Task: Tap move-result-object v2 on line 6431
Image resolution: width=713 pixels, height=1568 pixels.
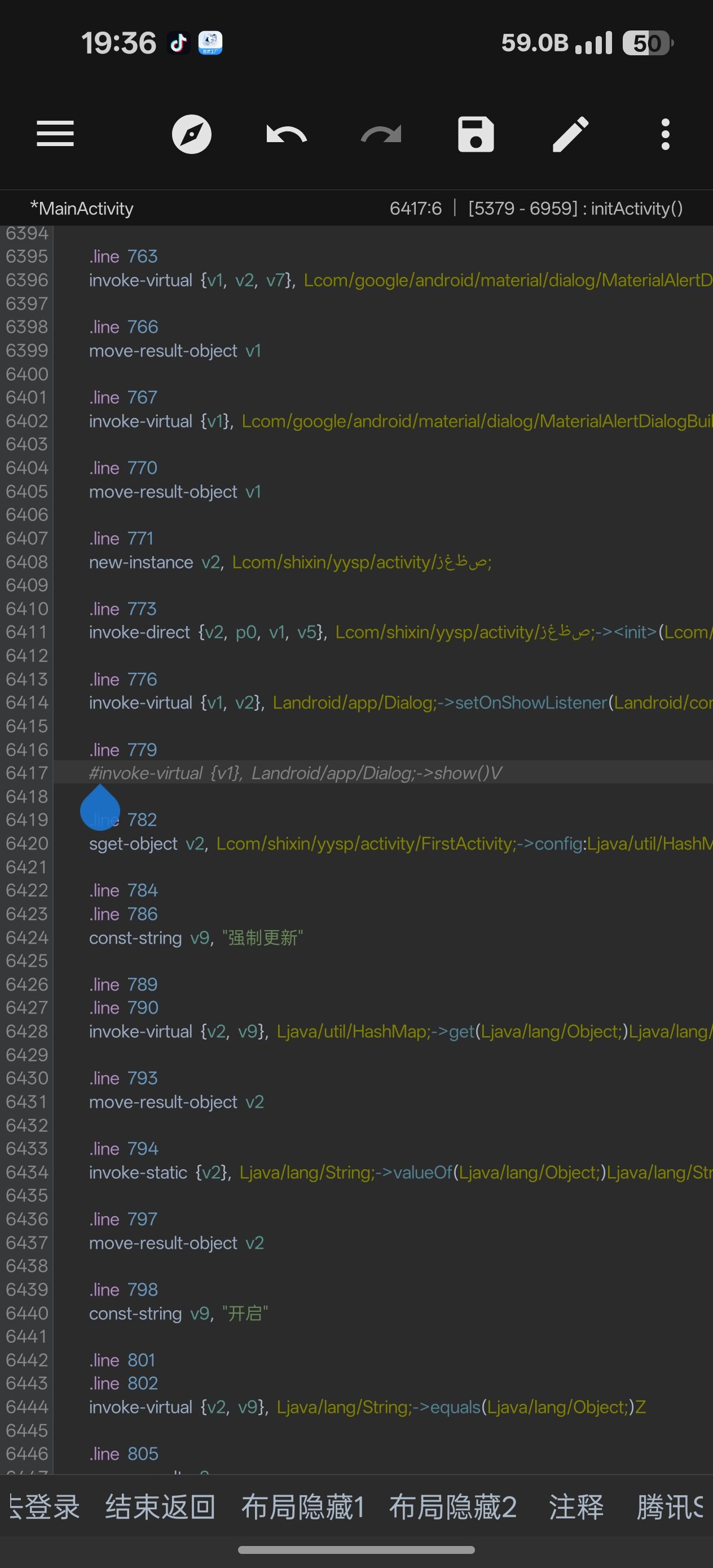Action: (177, 1102)
